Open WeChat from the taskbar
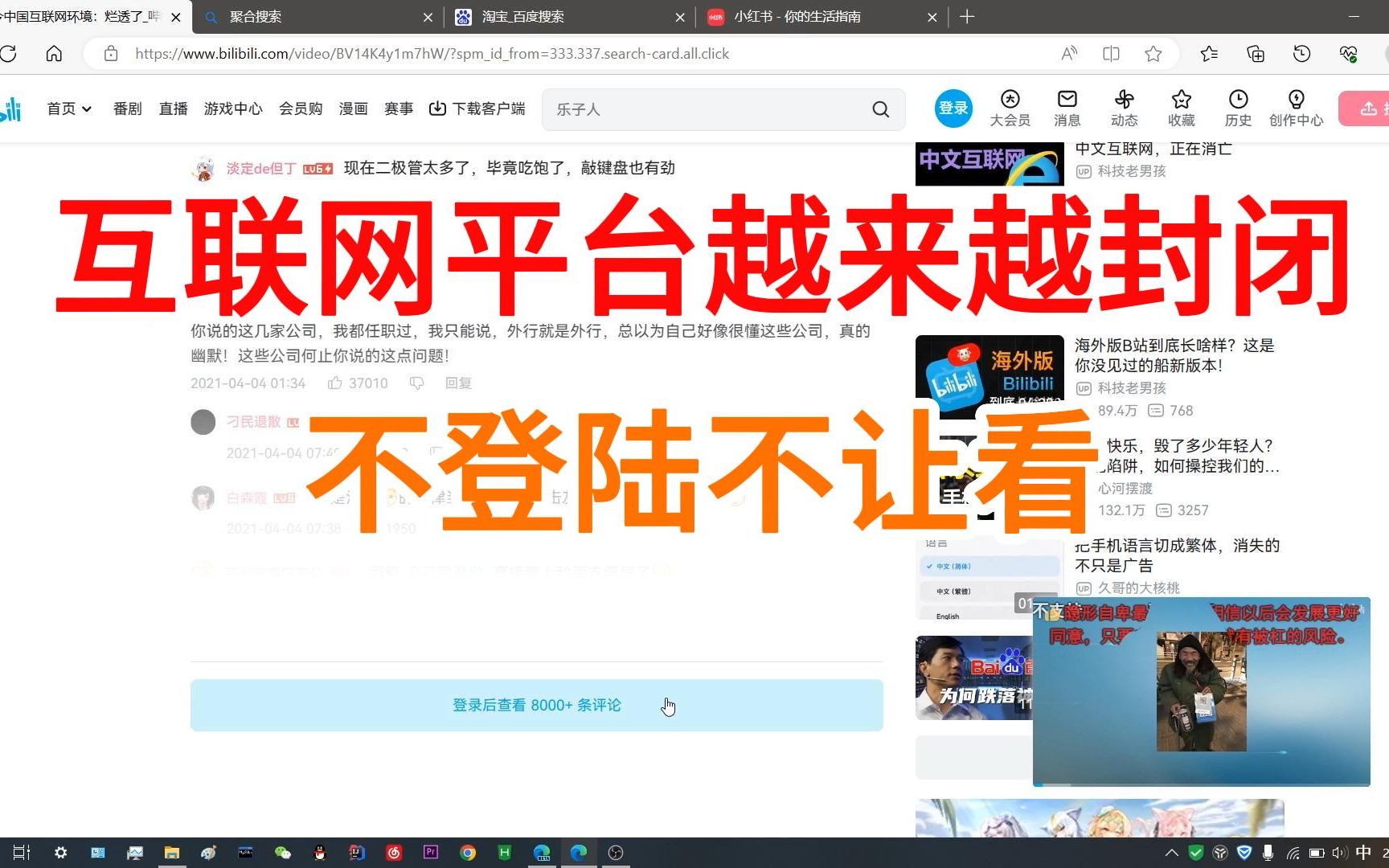 (282, 853)
